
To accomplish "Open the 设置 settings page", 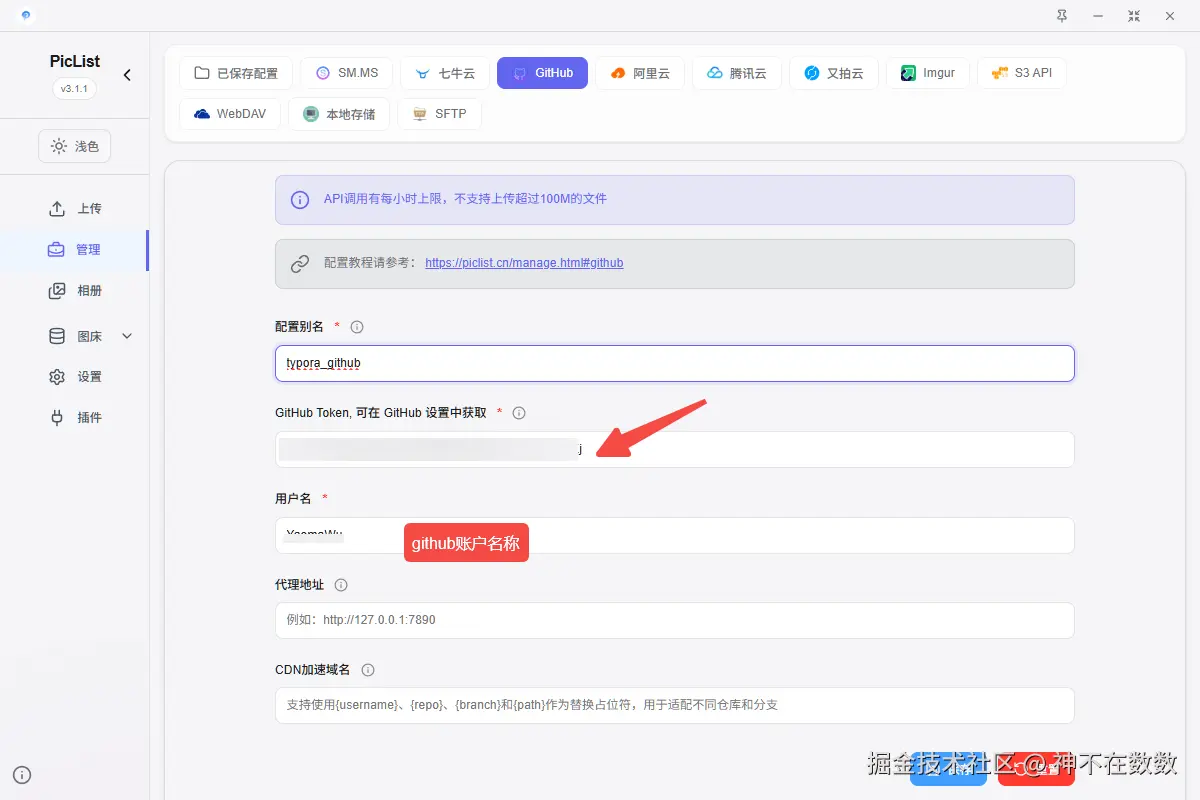I will pyautogui.click(x=75, y=377).
